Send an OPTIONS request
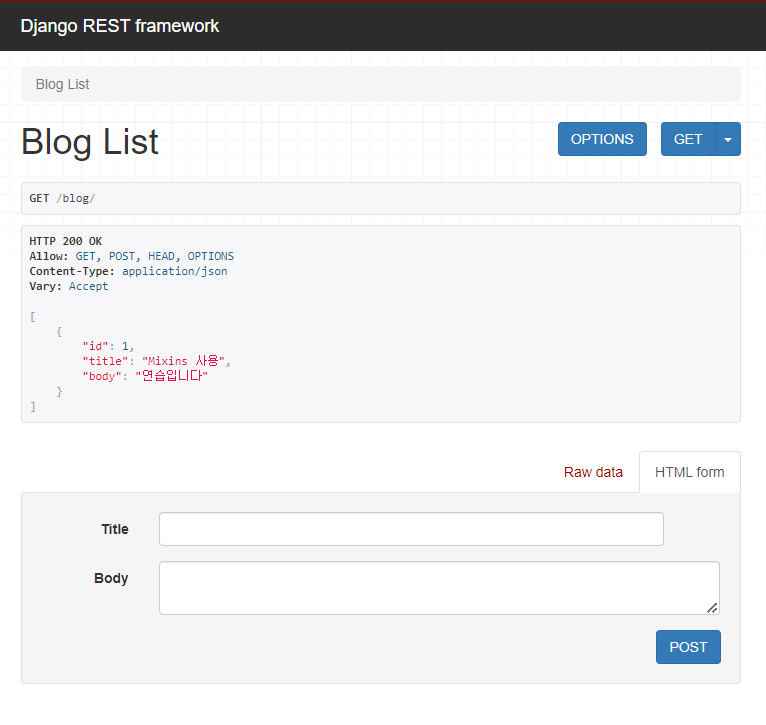This screenshot has height=725, width=766. [602, 139]
